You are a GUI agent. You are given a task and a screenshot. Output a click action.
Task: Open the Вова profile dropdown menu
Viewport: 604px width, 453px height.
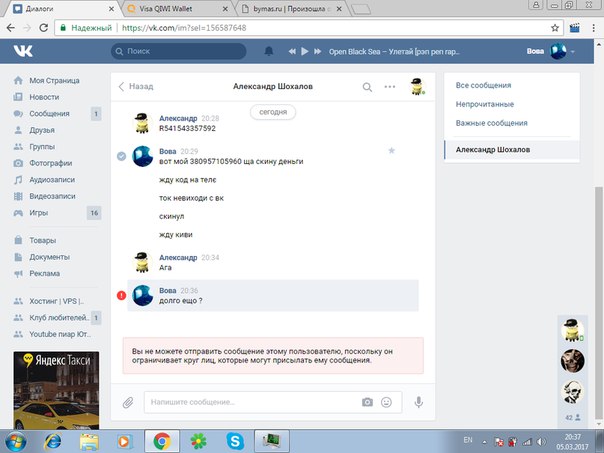point(550,50)
